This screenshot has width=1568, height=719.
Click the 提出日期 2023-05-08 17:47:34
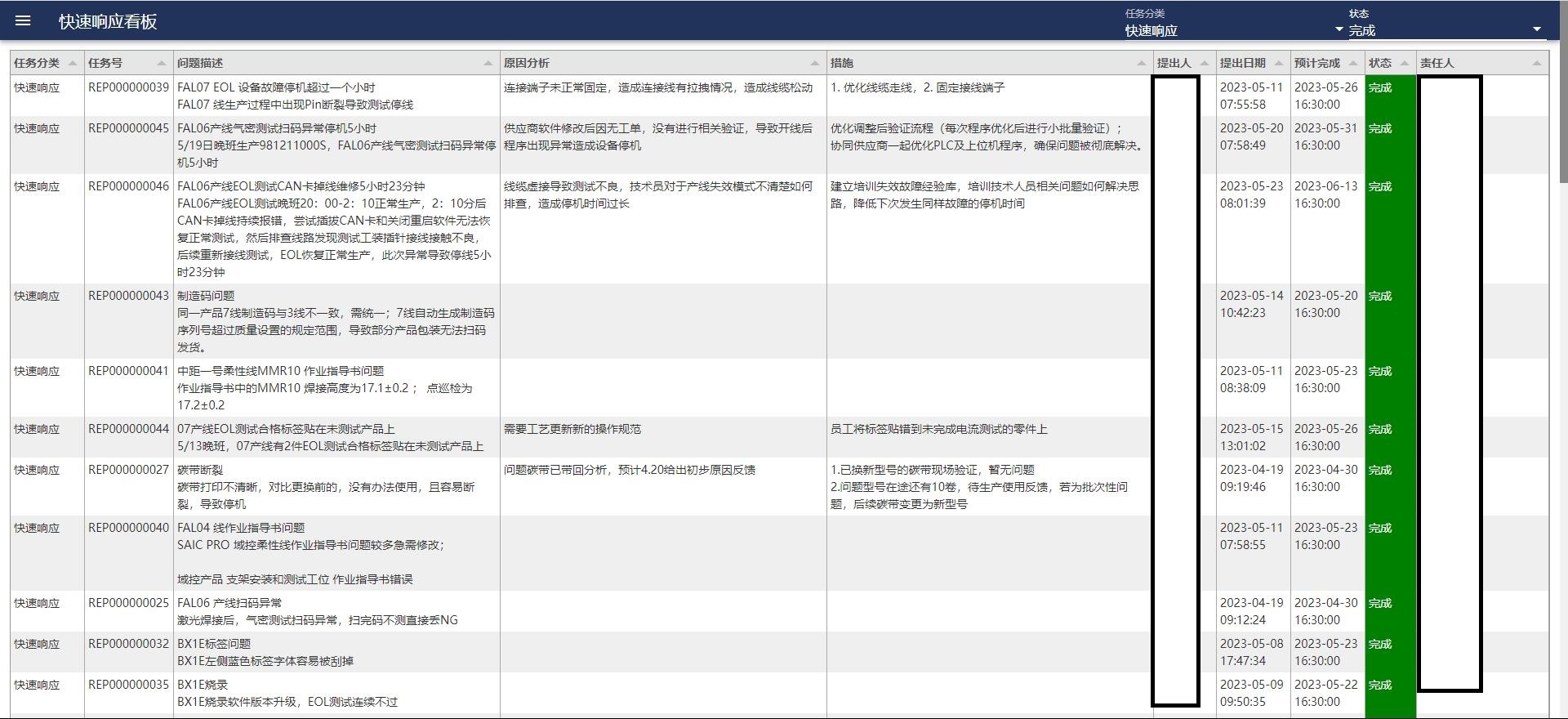(1251, 652)
